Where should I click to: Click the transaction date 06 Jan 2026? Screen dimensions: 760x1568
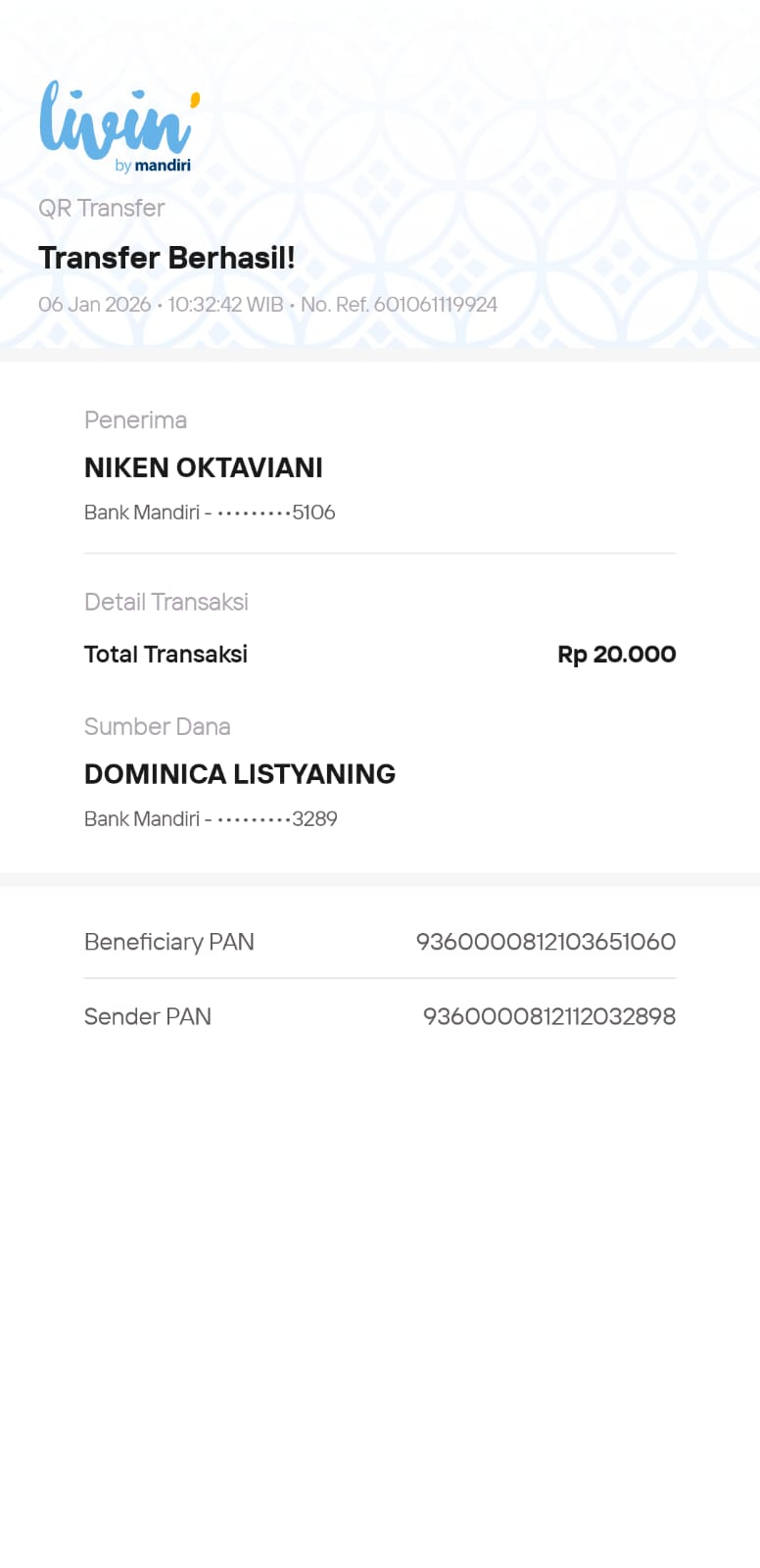coord(94,305)
